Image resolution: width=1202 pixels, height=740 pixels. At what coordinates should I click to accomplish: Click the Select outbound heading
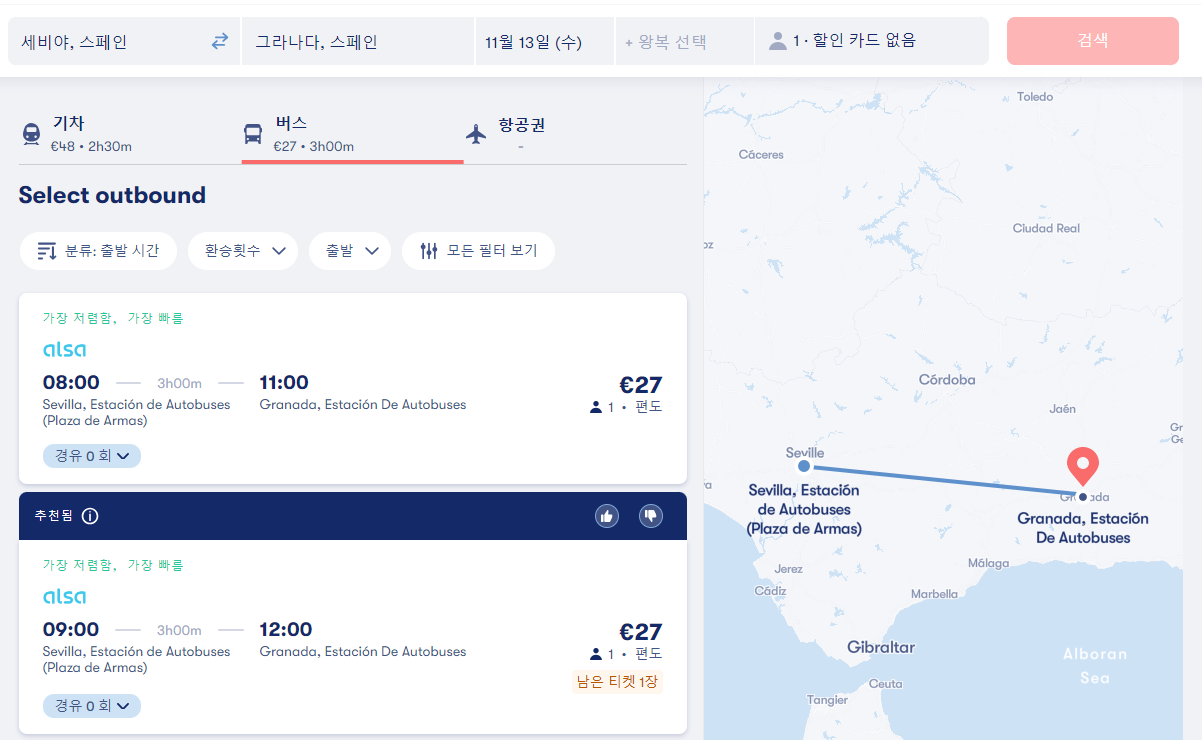112,195
